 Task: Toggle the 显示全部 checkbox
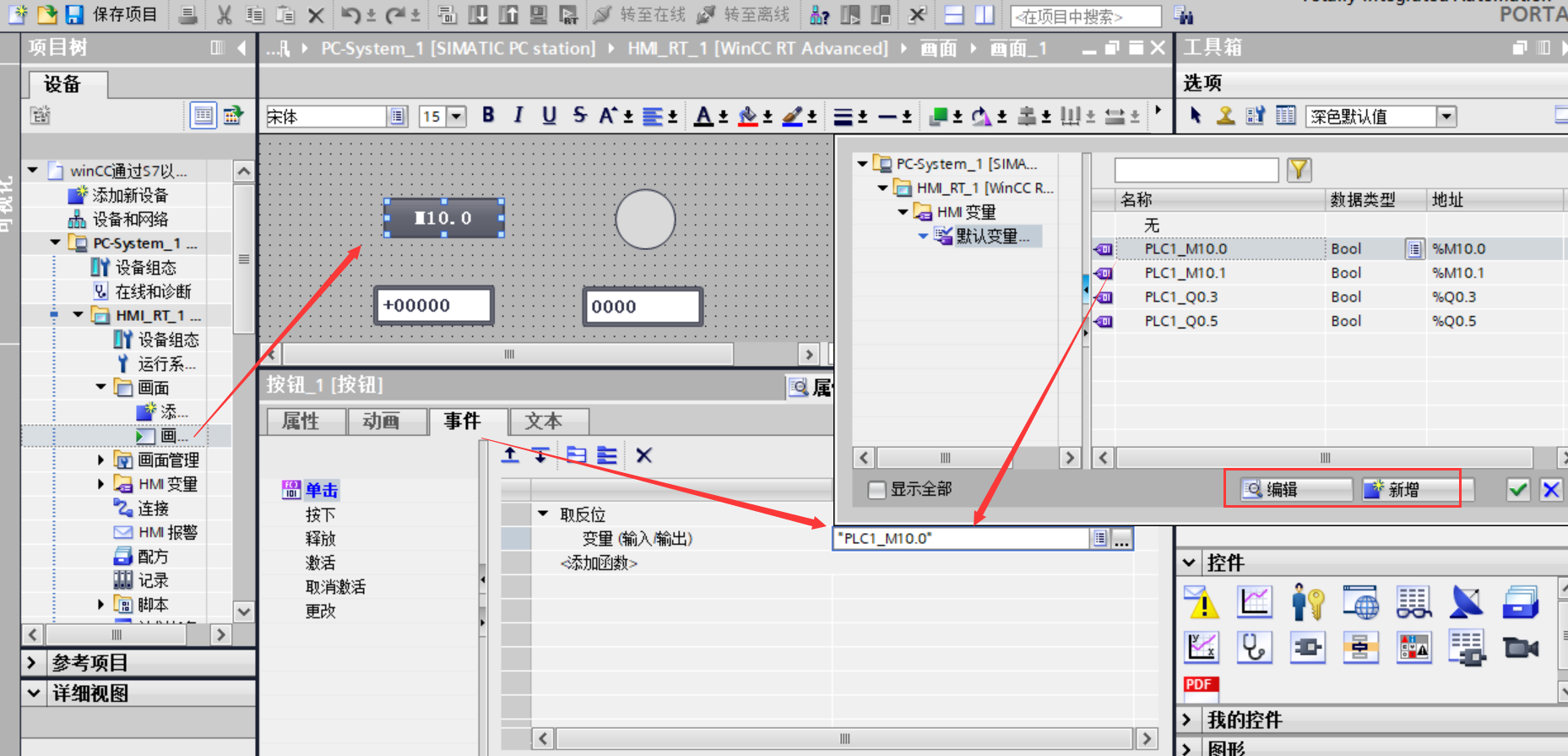coord(877,490)
